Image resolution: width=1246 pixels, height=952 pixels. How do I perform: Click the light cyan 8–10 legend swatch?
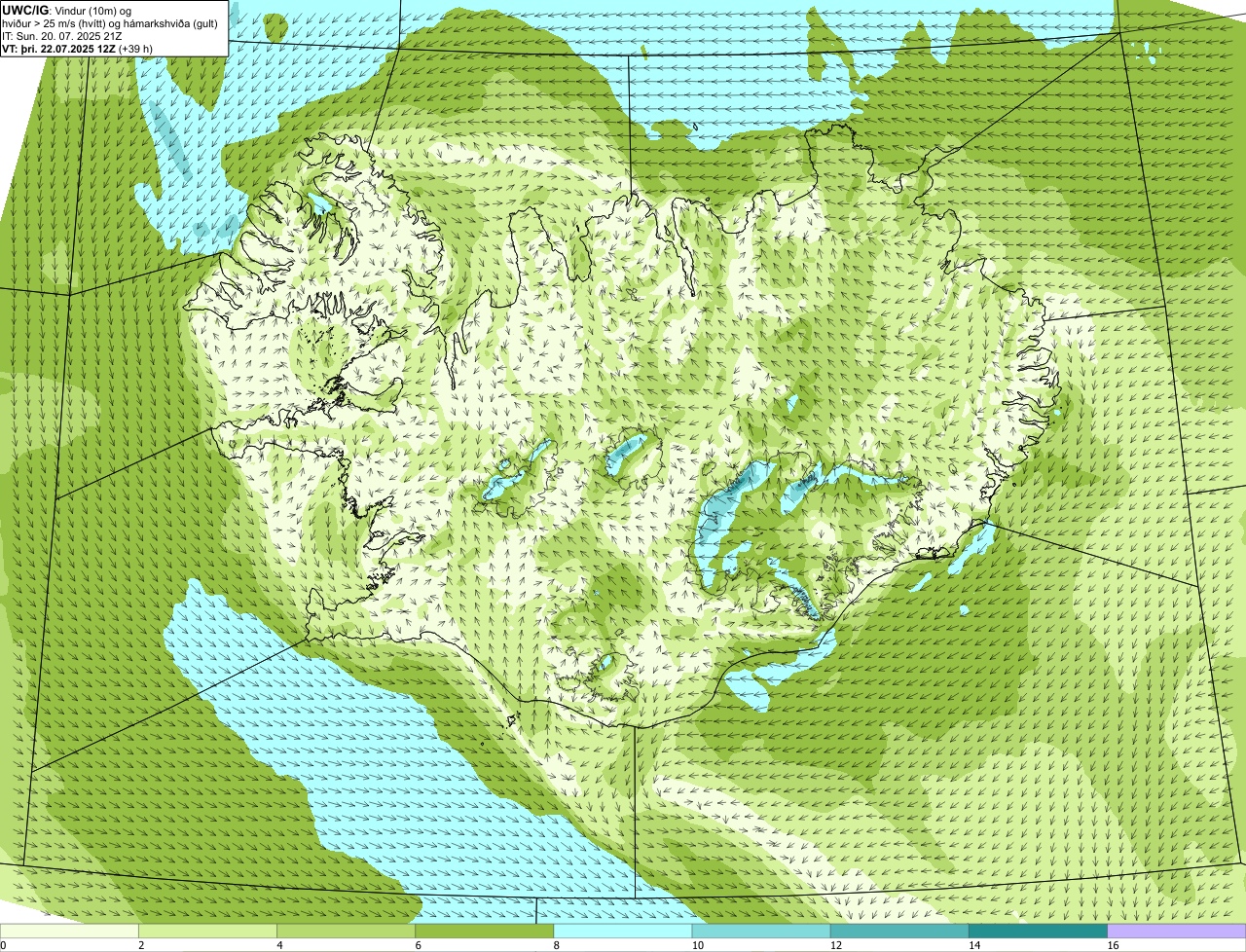623,932
